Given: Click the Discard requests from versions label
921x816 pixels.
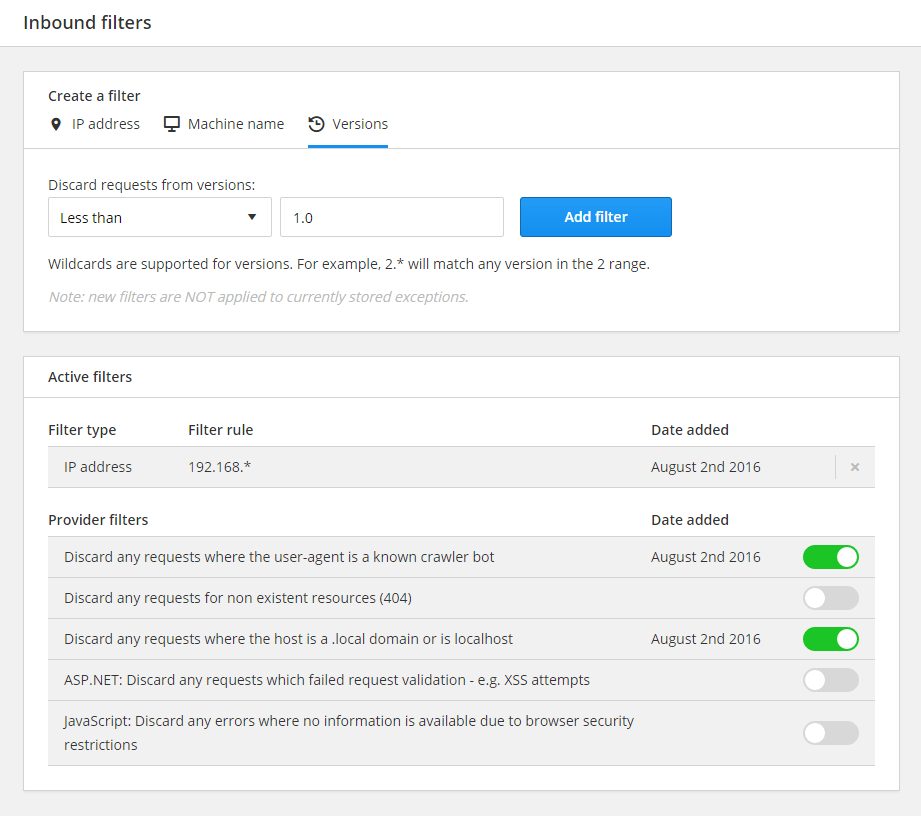Looking at the screenshot, I should coord(152,185).
